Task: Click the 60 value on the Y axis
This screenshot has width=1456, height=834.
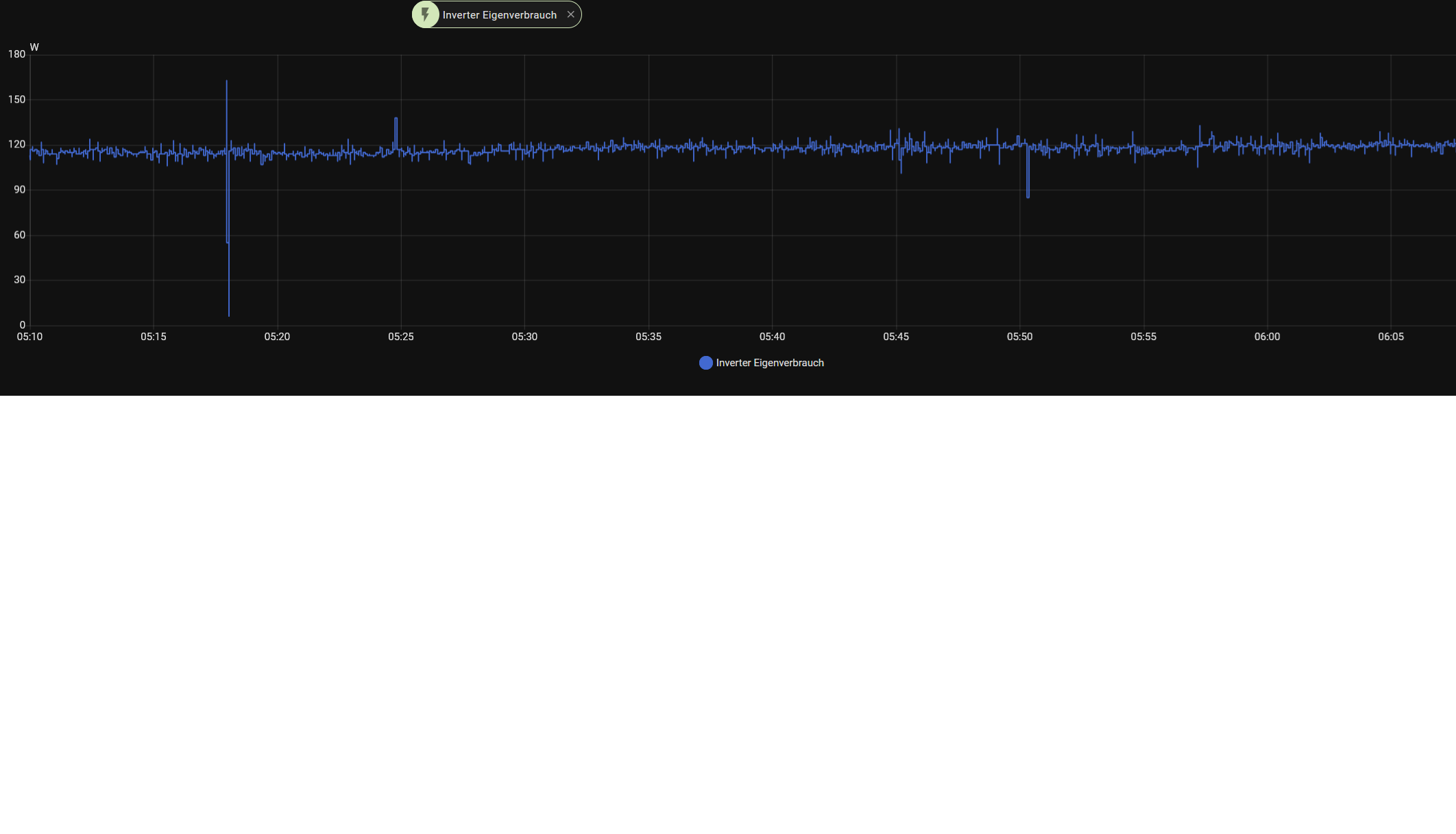Action: coord(19,235)
